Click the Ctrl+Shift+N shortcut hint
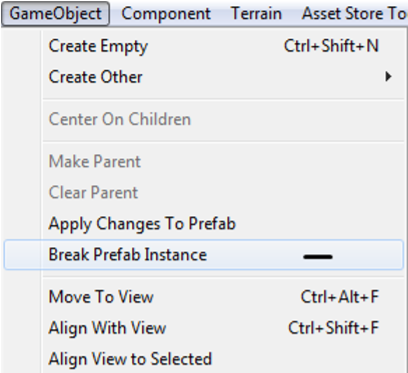Viewport: 408px width, 373px height. [x=331, y=46]
